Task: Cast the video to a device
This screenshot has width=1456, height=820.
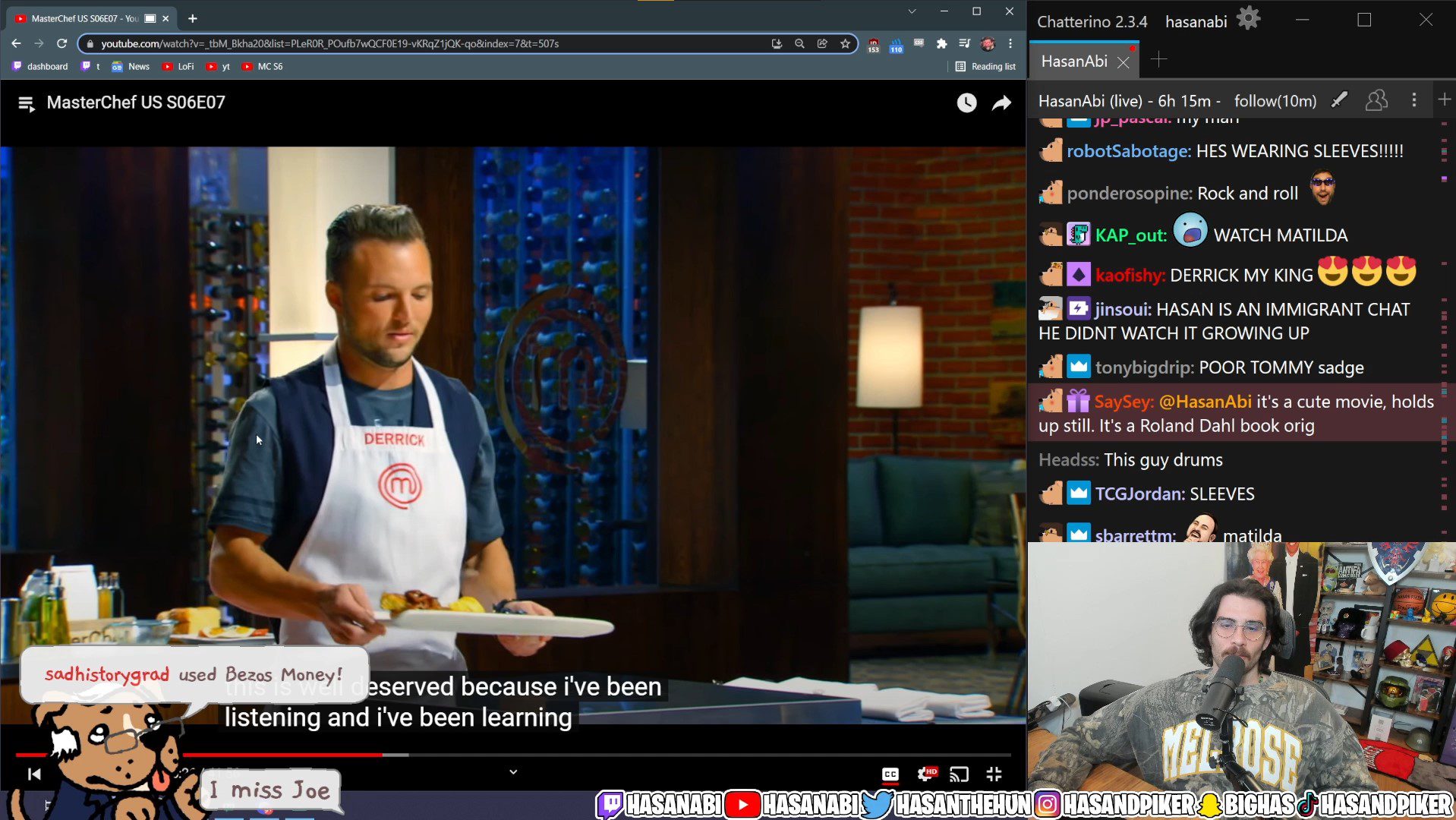Action: [x=960, y=774]
